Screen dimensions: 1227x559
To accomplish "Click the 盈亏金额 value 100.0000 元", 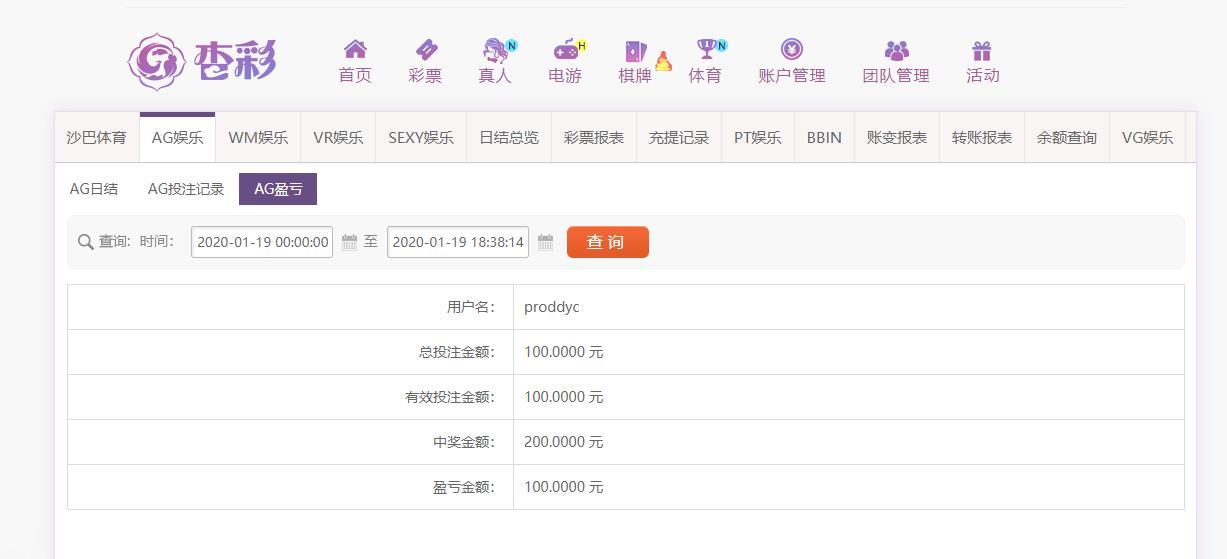I will (564, 487).
